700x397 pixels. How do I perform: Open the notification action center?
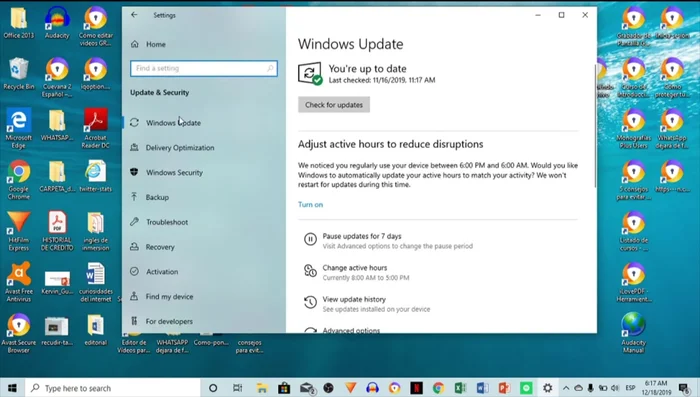[683, 388]
